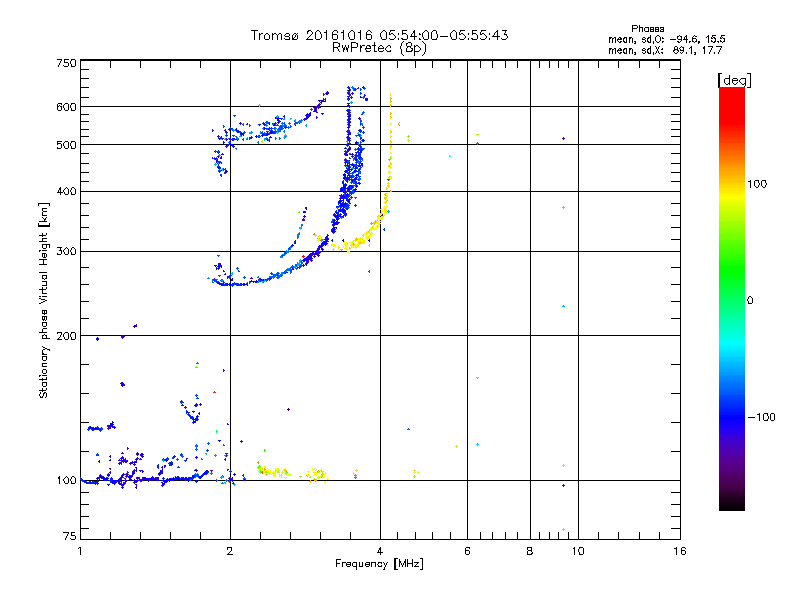Click the 'Frequency [MHz]' axis label
Viewport: 800px width, 600px height.
point(379,564)
